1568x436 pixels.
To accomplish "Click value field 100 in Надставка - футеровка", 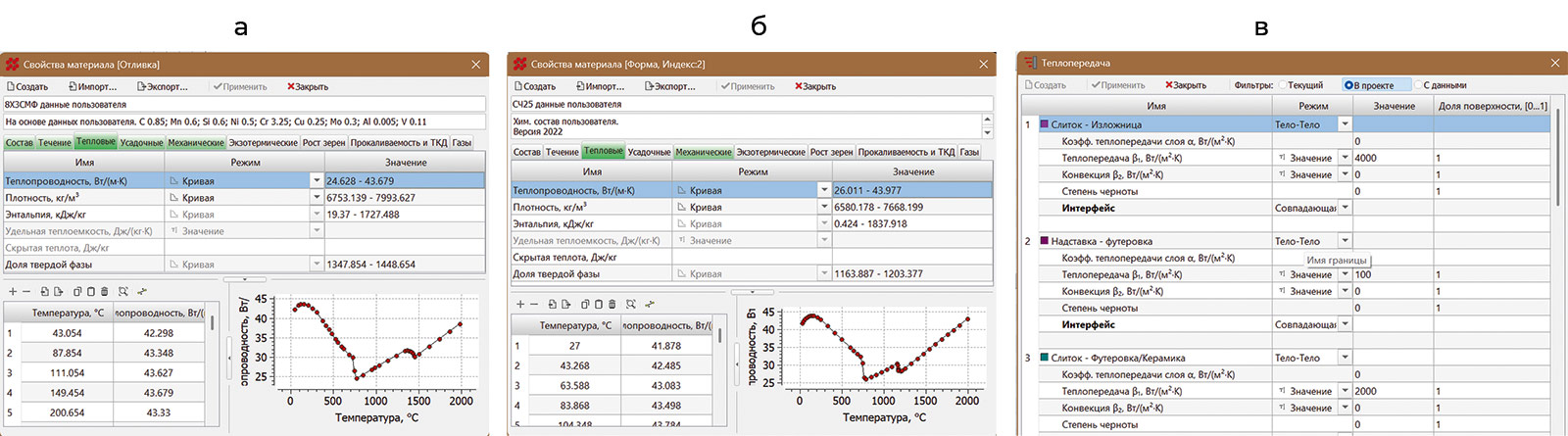I will pyautogui.click(x=1393, y=274).
